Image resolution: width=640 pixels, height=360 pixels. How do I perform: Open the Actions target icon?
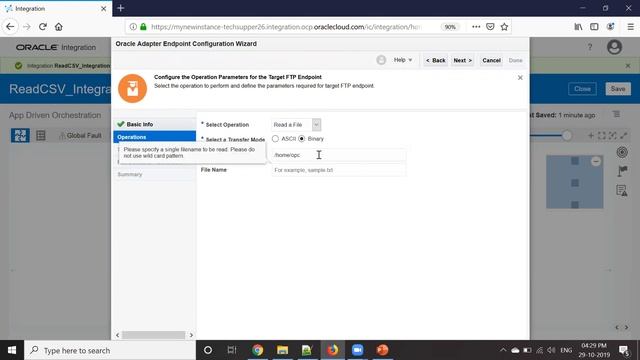622,152
